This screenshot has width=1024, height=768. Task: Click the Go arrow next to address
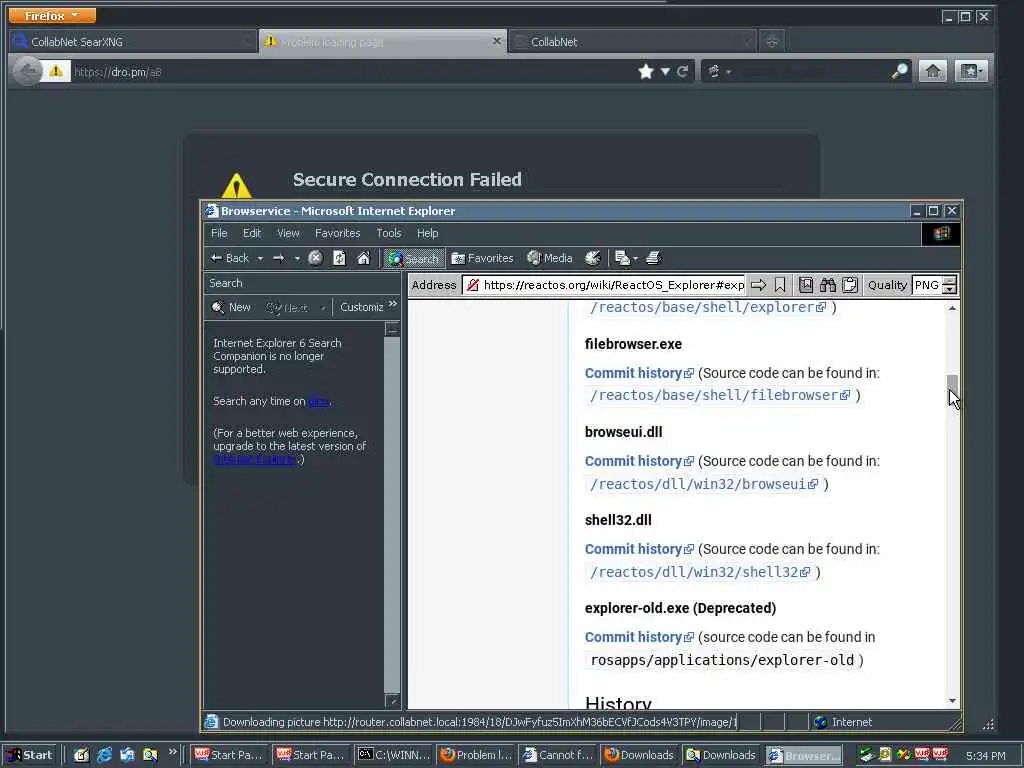pyautogui.click(x=758, y=285)
